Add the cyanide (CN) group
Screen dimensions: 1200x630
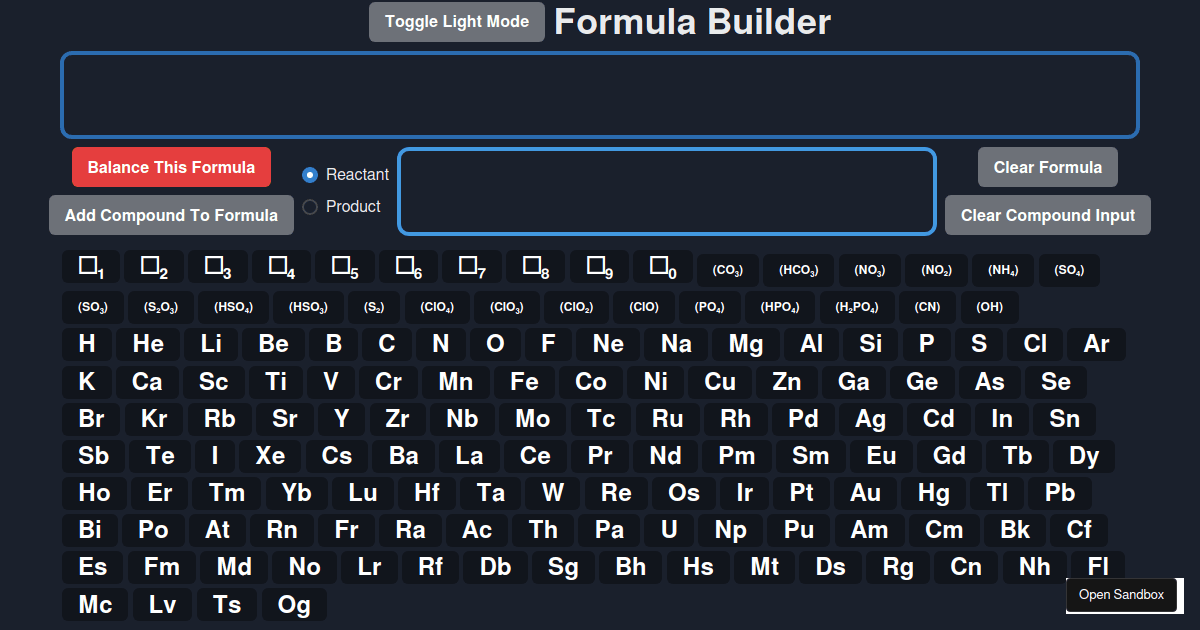[927, 307]
